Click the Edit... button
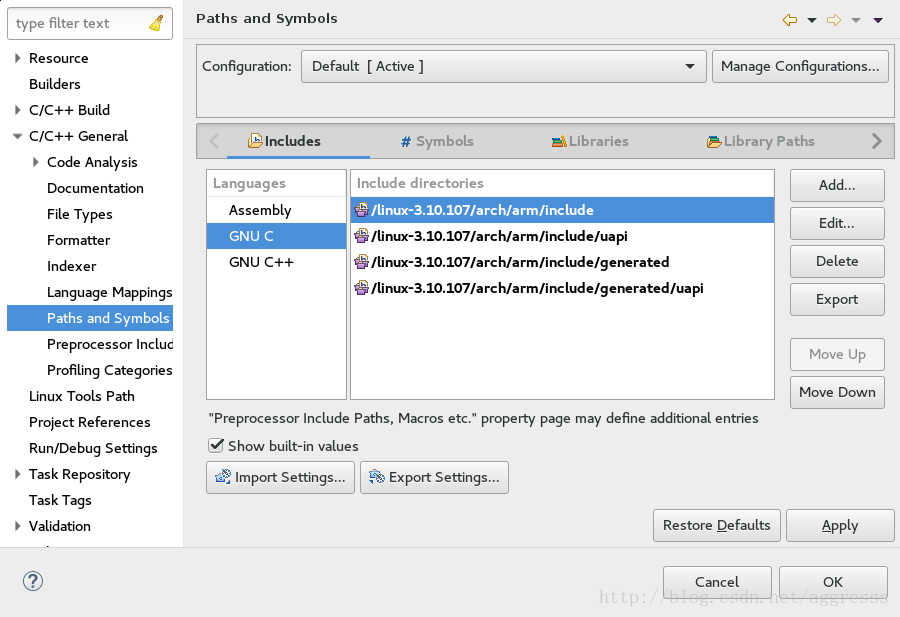Image resolution: width=900 pixels, height=617 pixels. click(x=837, y=223)
